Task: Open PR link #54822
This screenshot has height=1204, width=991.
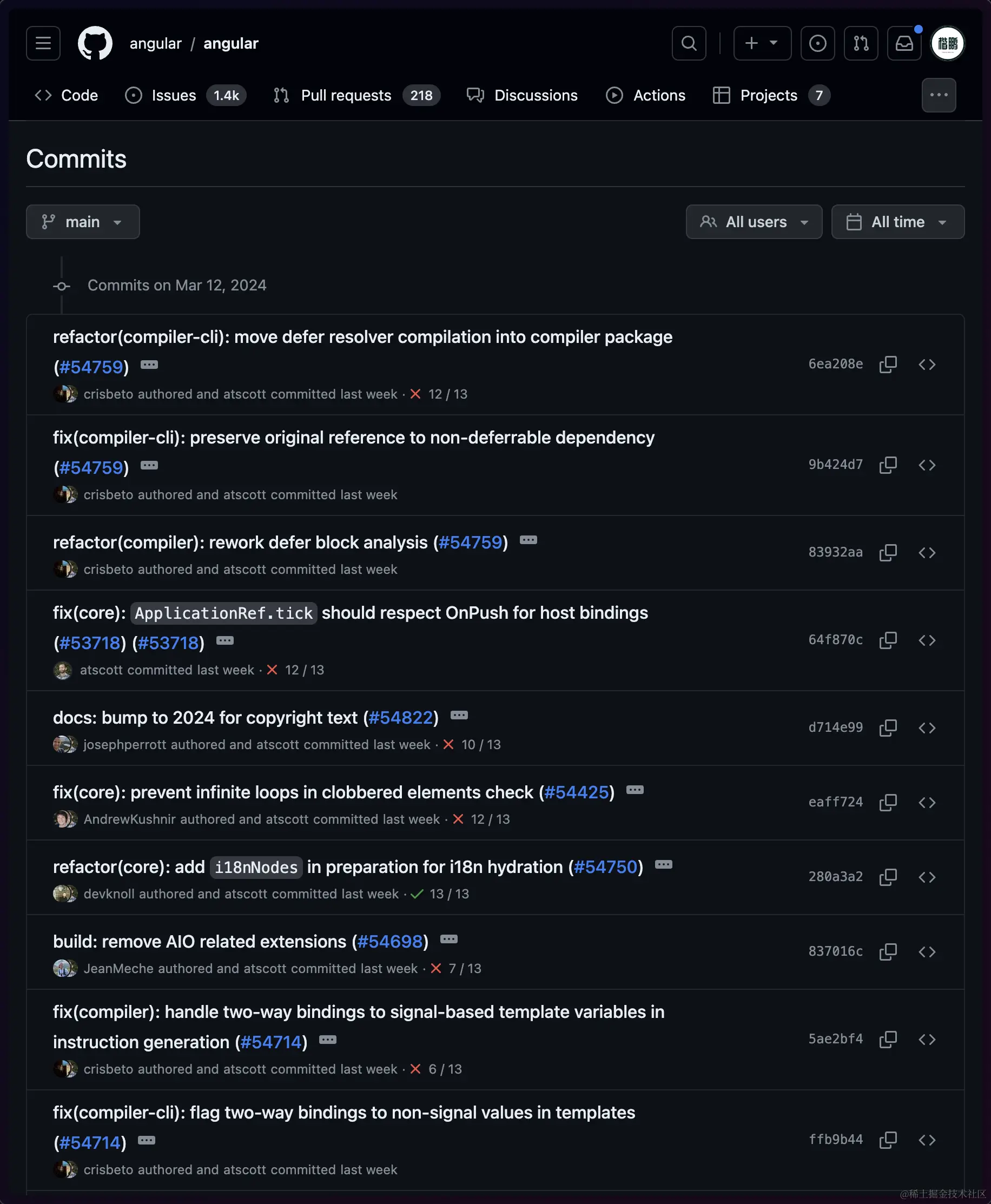Action: click(401, 718)
